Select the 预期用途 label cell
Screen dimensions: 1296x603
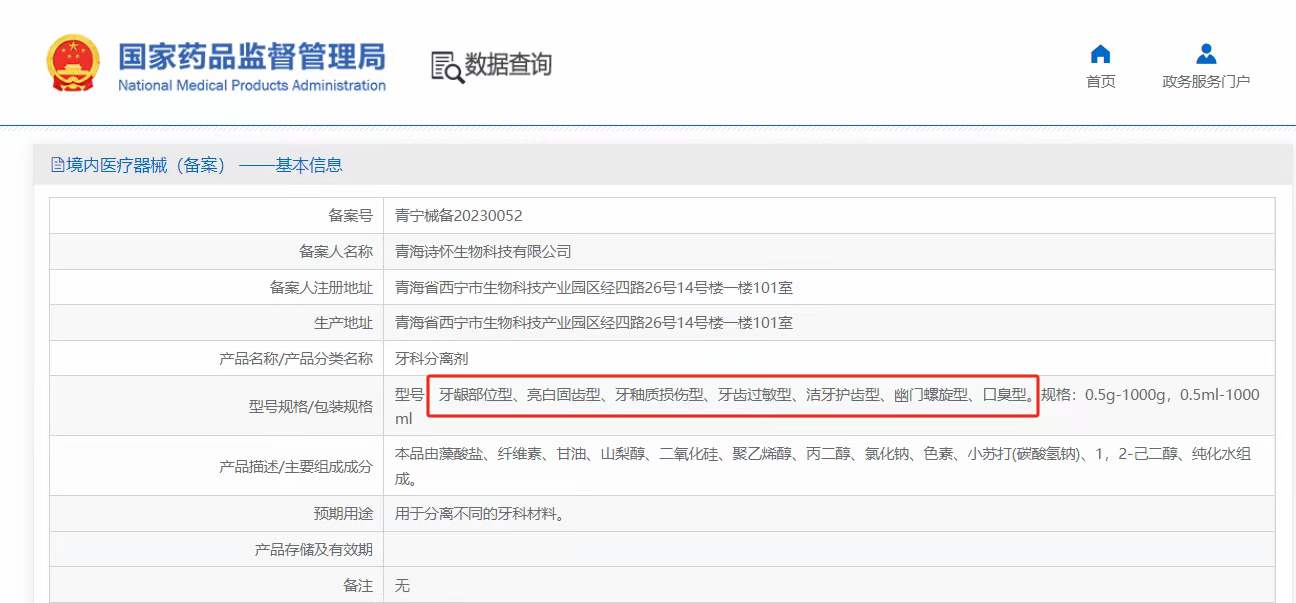tap(217, 514)
